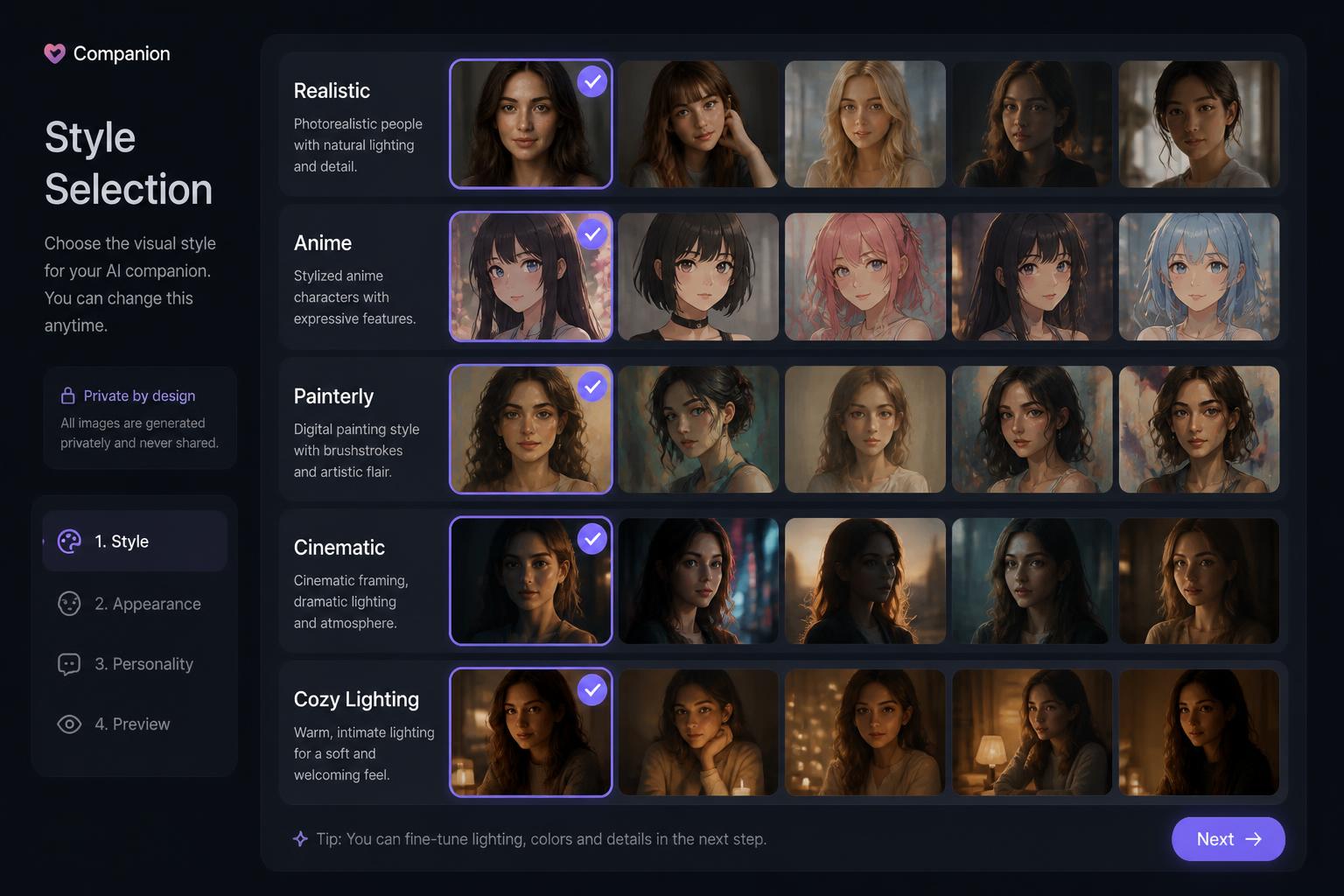This screenshot has height=896, width=1344.
Task: Click the Cinematic style heading
Action: [x=339, y=547]
